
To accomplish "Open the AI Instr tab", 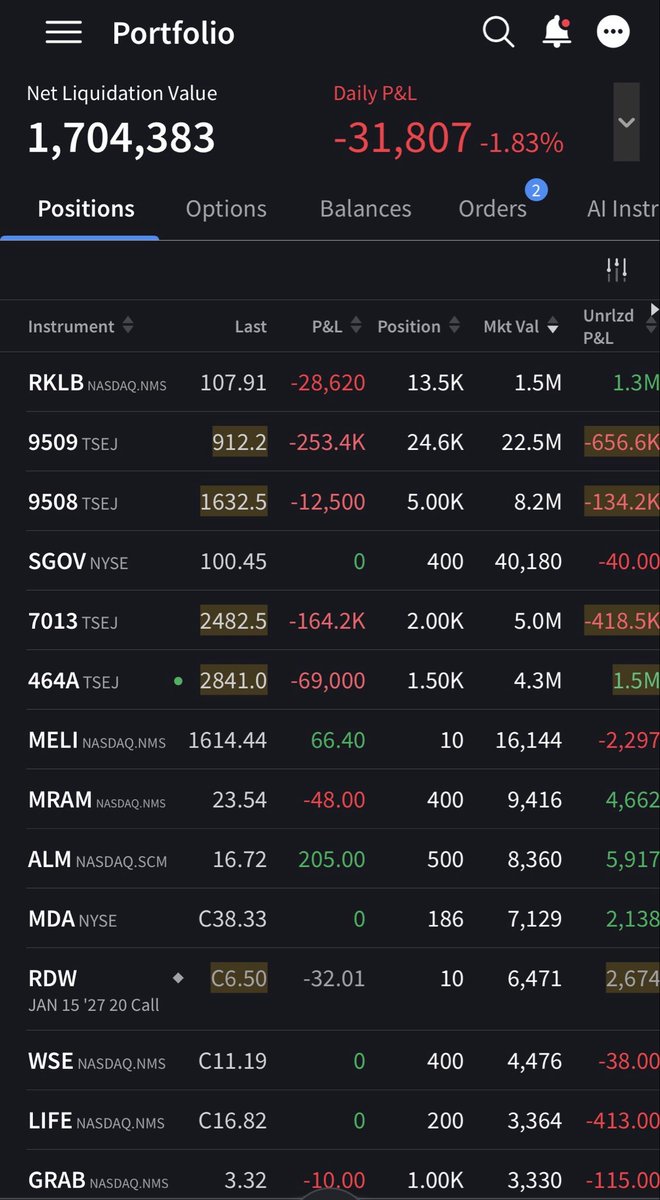I will point(623,209).
